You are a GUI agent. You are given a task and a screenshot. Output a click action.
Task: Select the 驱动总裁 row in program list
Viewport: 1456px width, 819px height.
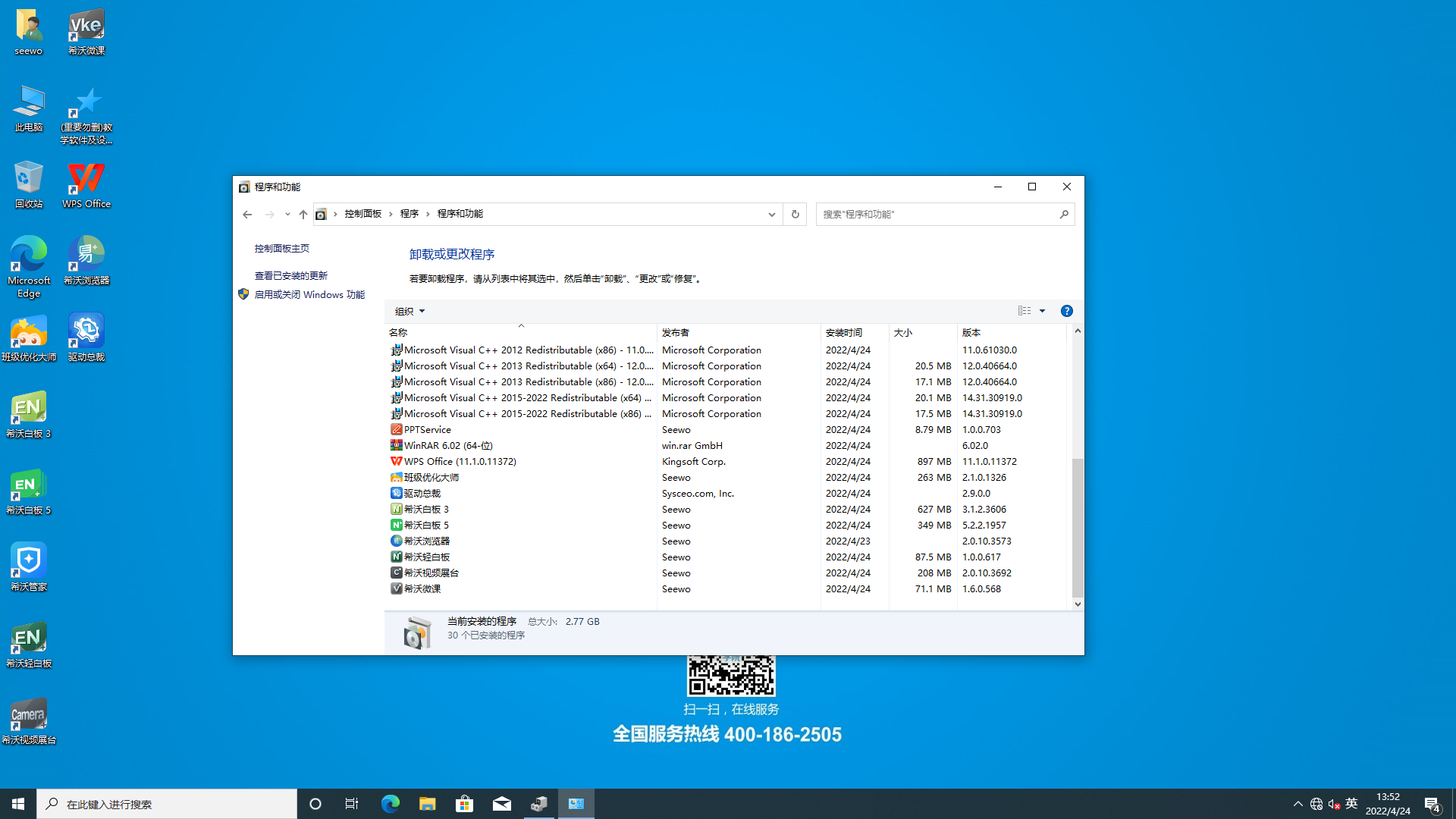coord(727,494)
